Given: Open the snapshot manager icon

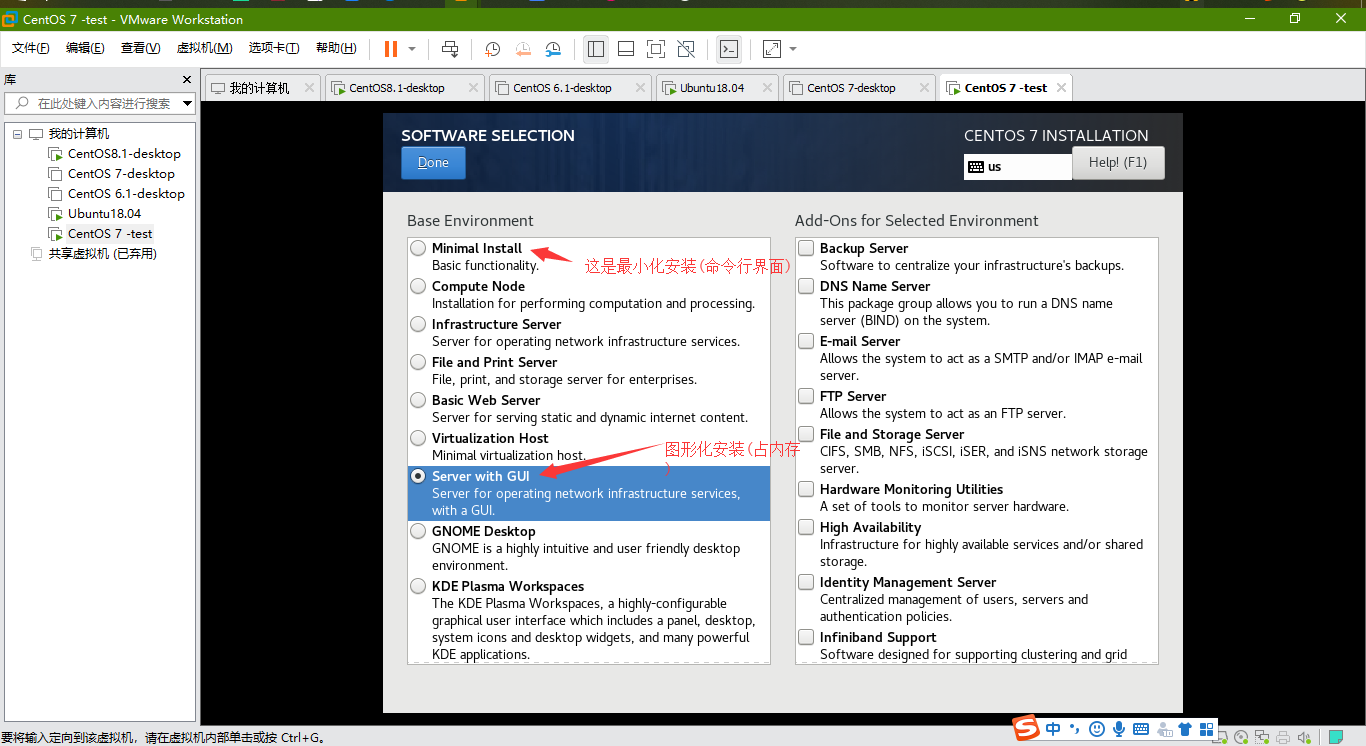Looking at the screenshot, I should [x=553, y=48].
